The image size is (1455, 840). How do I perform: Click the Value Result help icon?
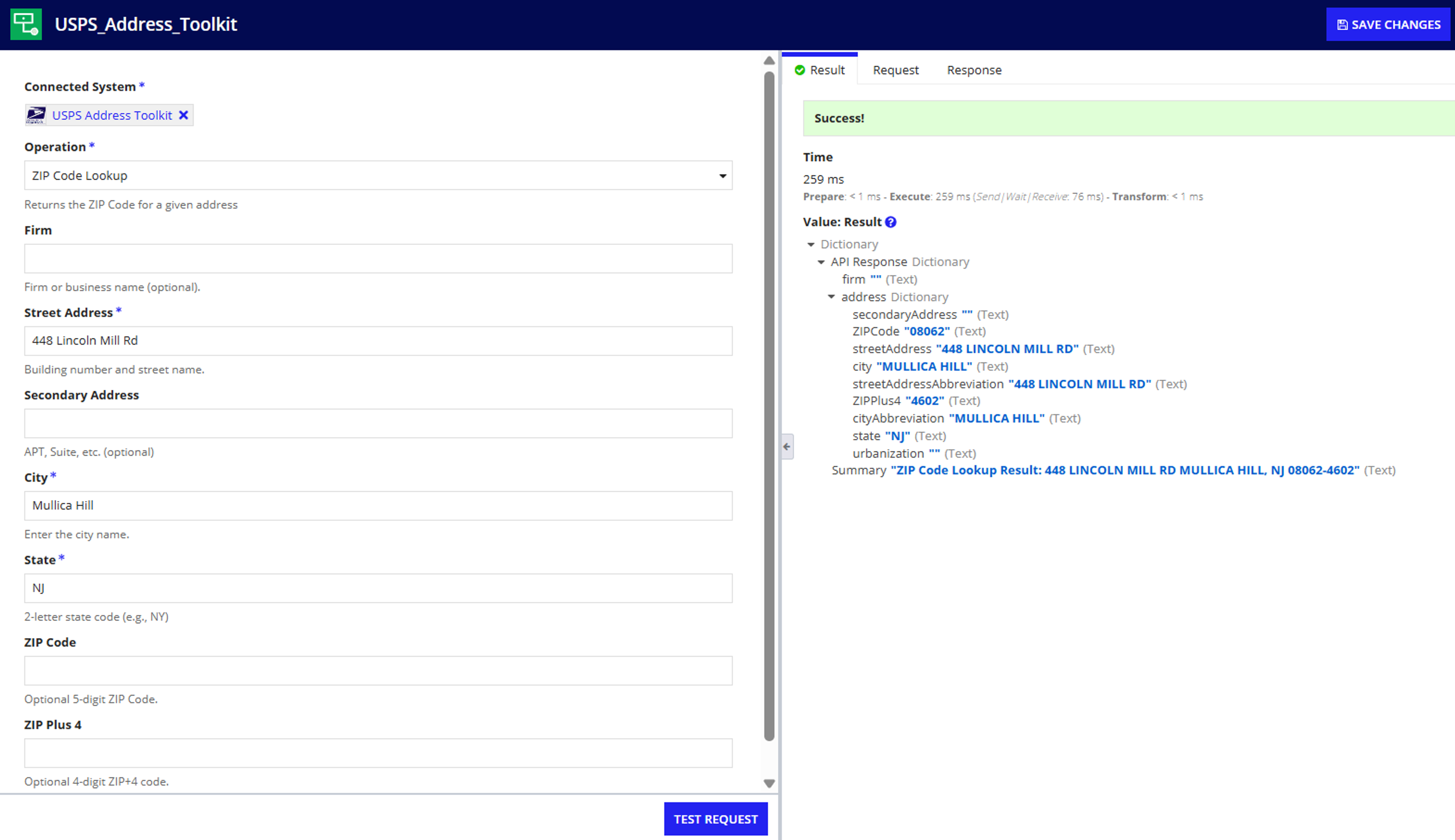(x=891, y=222)
